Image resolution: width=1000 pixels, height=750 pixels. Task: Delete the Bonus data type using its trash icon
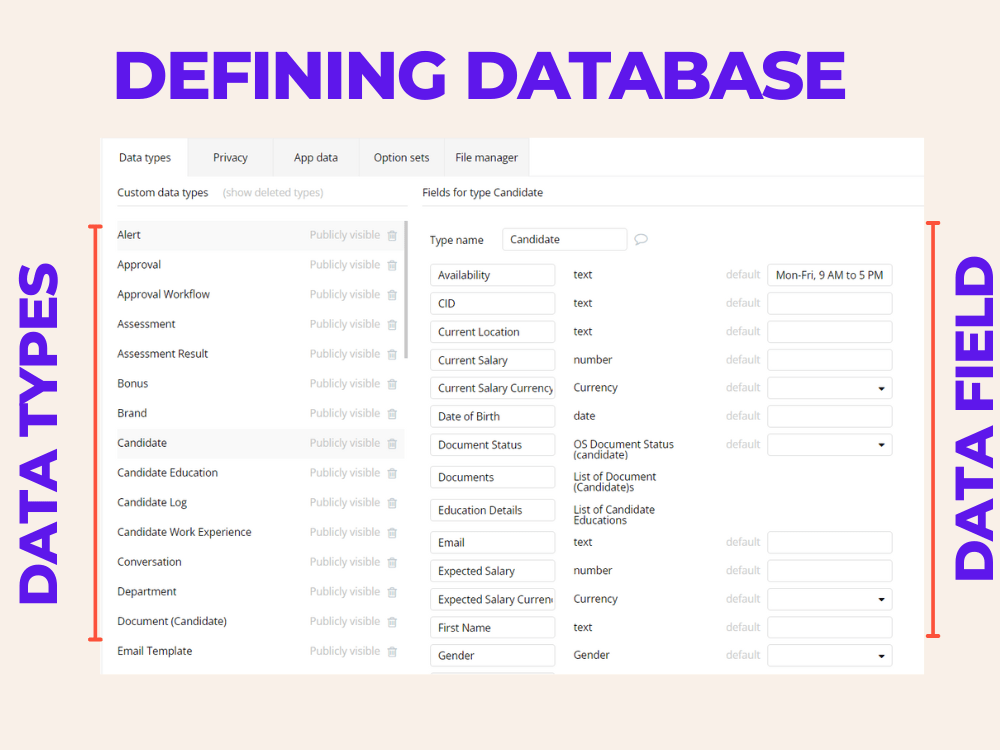tap(391, 383)
